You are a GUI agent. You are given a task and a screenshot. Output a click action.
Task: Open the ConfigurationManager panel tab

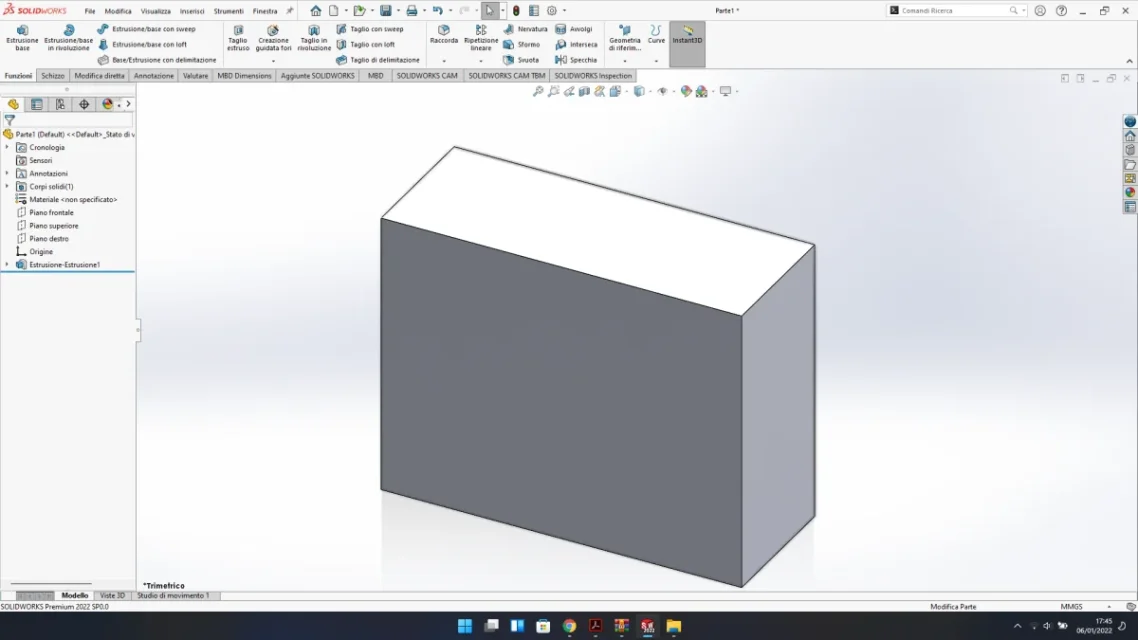coord(60,104)
